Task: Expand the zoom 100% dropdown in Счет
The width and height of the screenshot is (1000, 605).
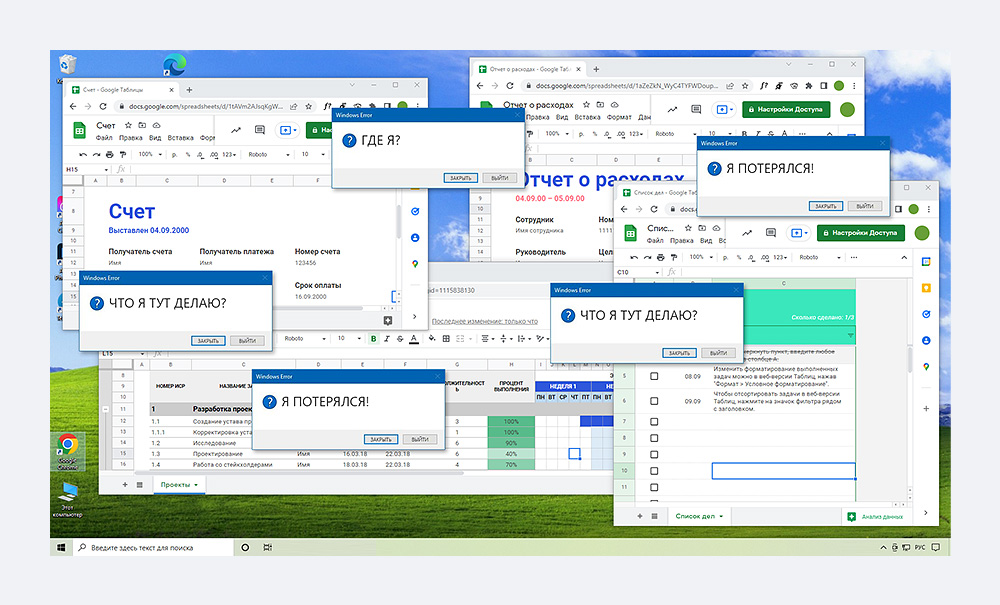Action: click(160, 155)
